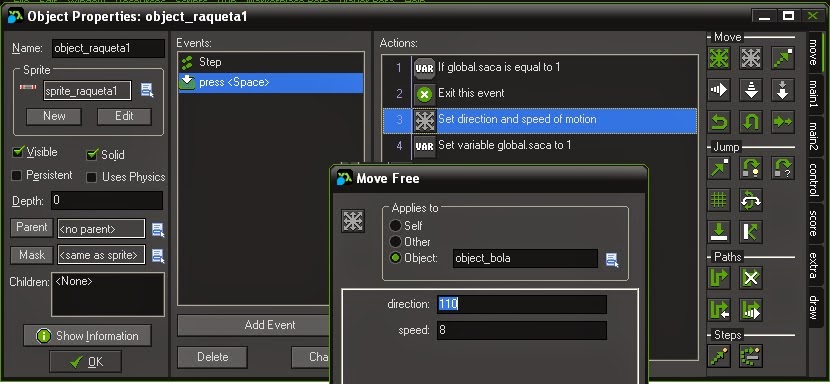The height and width of the screenshot is (384, 830).
Task: Select the Jump to Random action icon
Action: coord(782,168)
